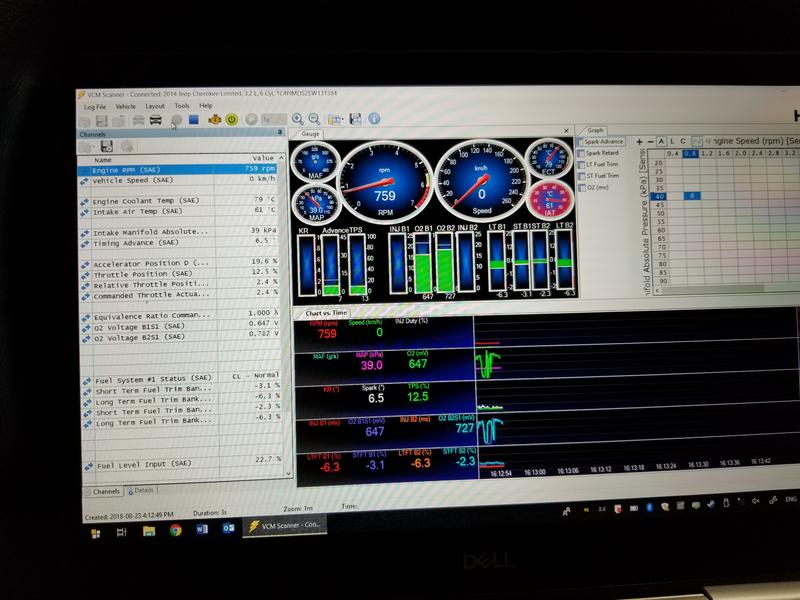Click the VCM Scanner taskbar button

pos(284,525)
